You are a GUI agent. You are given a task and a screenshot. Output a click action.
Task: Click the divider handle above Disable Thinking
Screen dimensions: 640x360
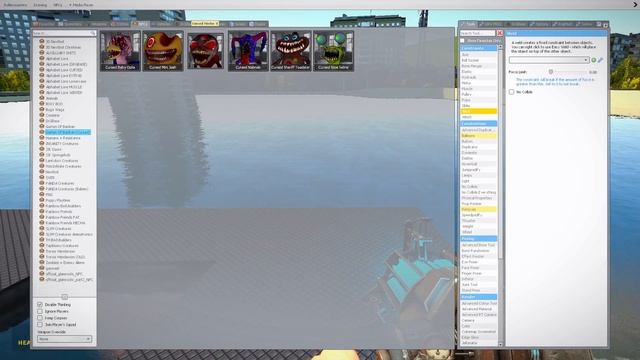[64, 297]
